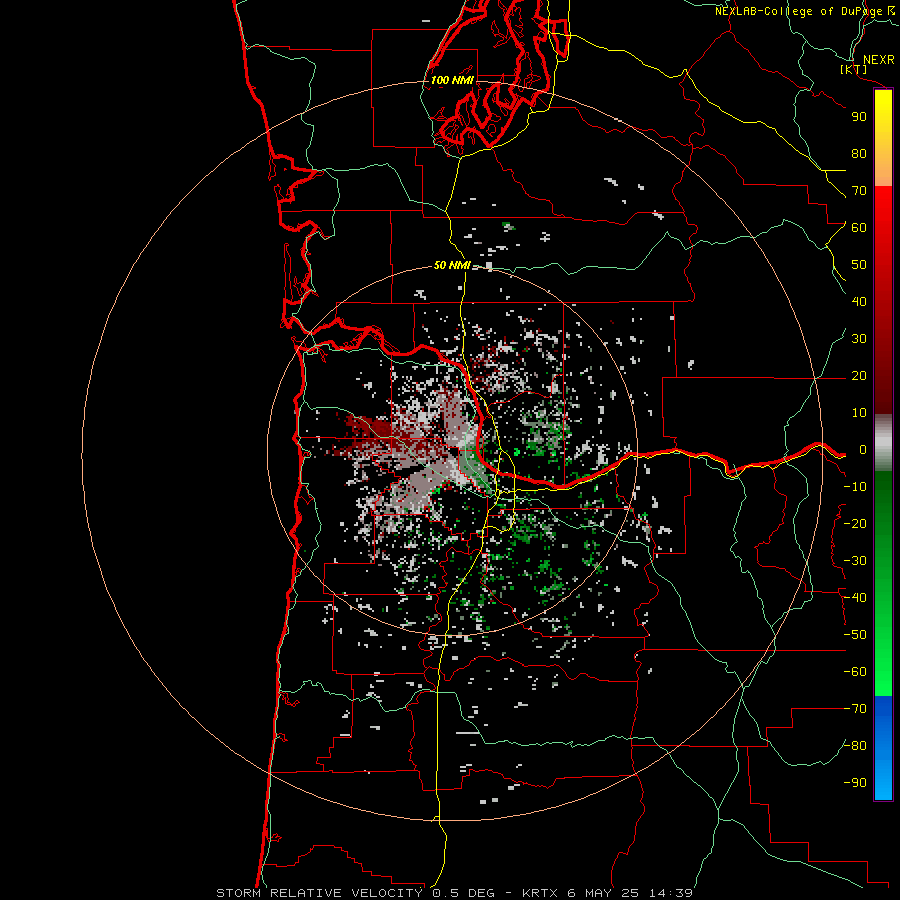Screen dimensions: 900x900
Task: Click the positive 20 scale value
Action: pos(859,376)
